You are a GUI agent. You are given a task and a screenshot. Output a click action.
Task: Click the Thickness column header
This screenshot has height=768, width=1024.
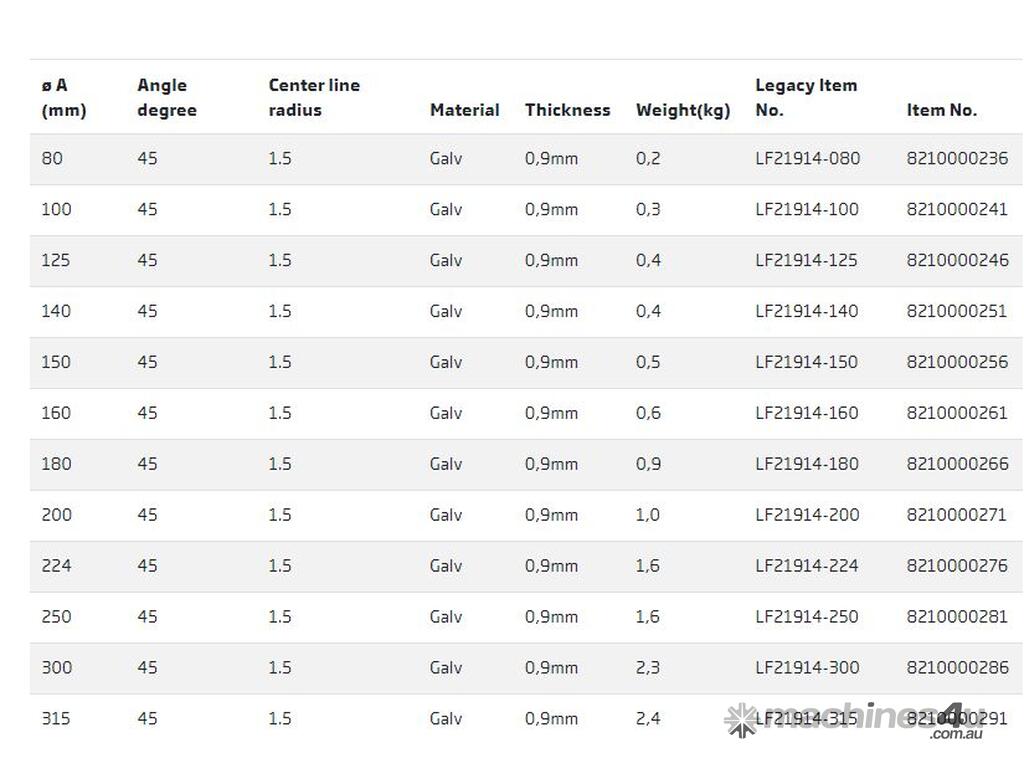(x=567, y=110)
